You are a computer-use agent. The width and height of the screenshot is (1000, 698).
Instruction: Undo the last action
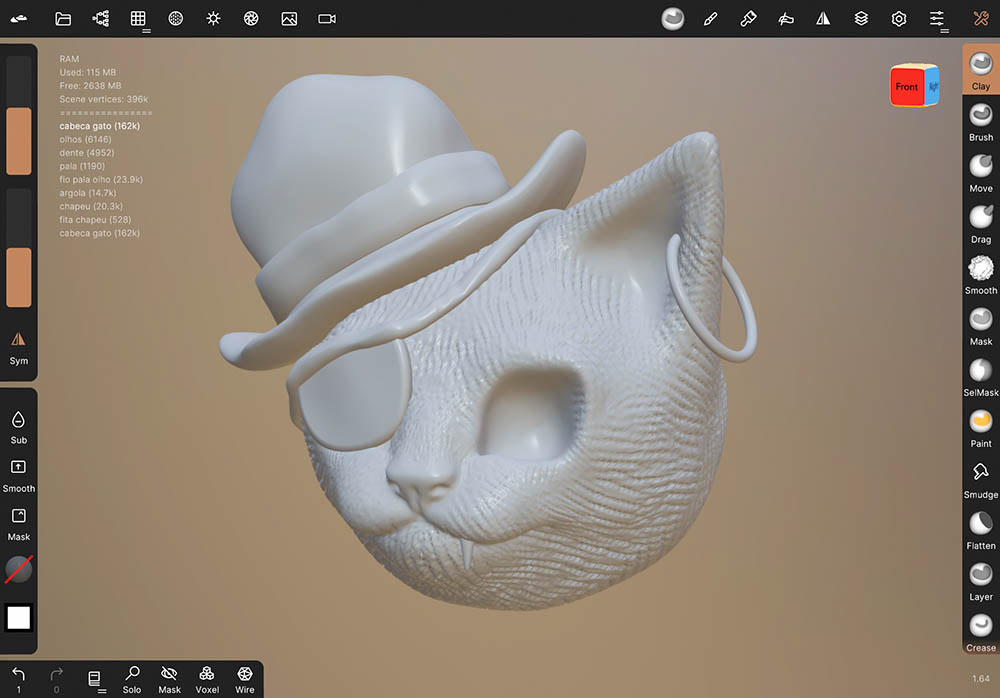pyautogui.click(x=18, y=679)
